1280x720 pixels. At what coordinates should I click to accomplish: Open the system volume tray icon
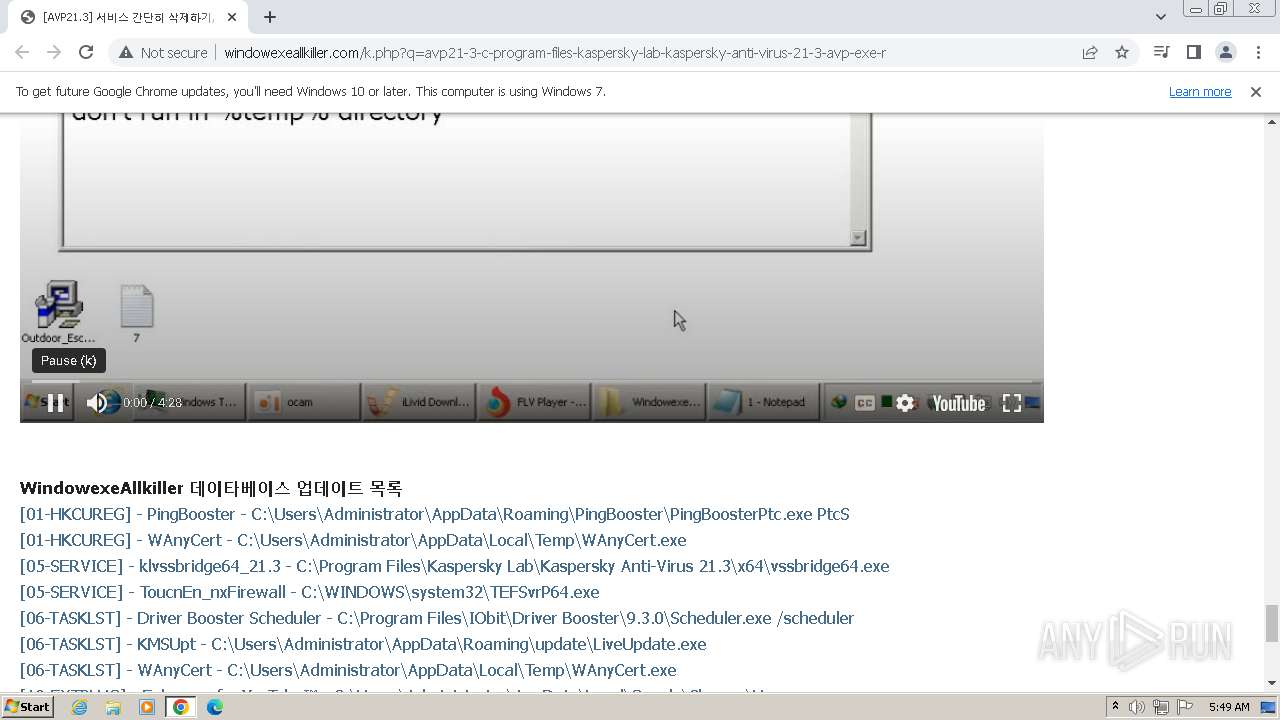[1137, 707]
